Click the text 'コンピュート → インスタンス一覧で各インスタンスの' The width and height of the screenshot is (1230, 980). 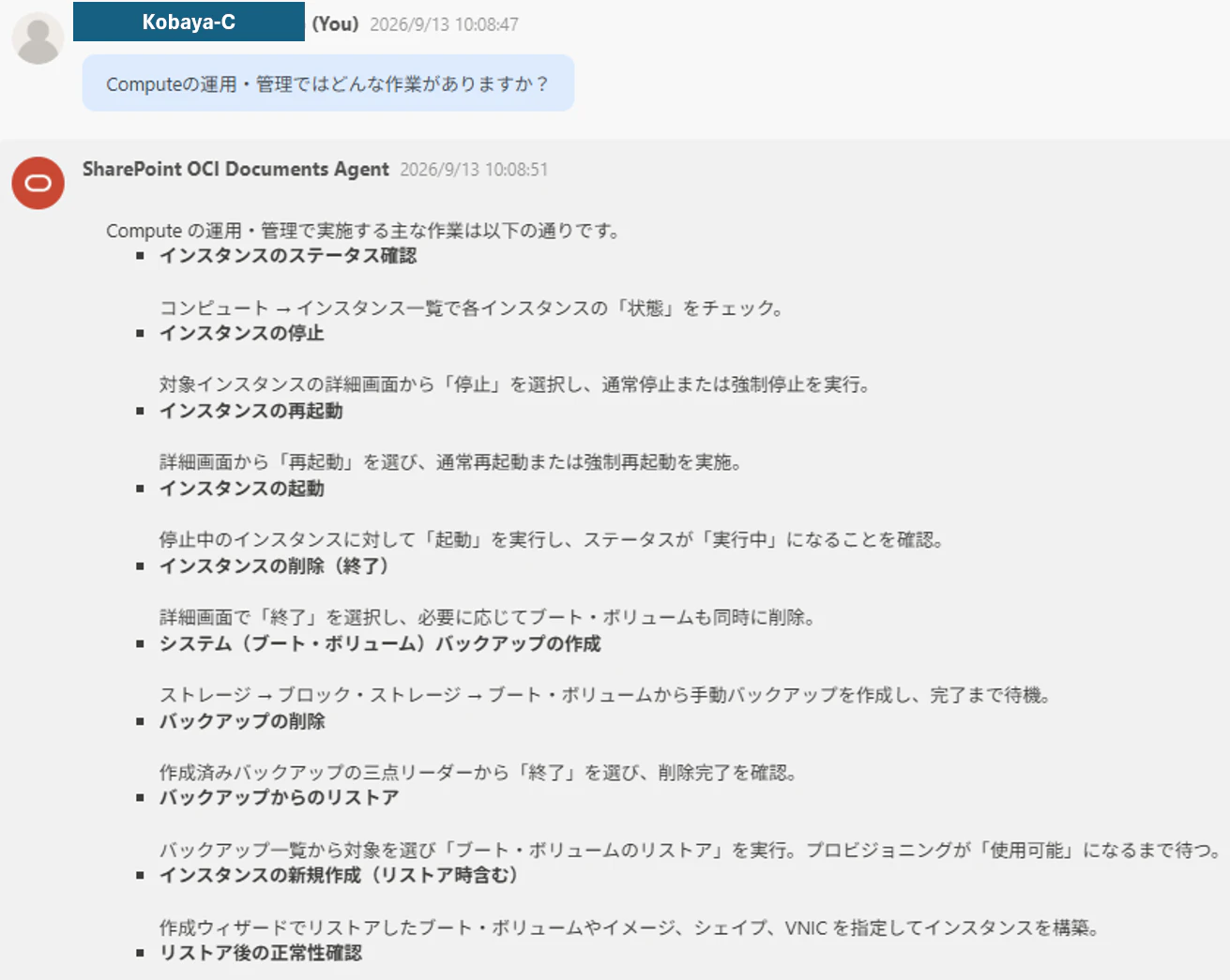384,308
